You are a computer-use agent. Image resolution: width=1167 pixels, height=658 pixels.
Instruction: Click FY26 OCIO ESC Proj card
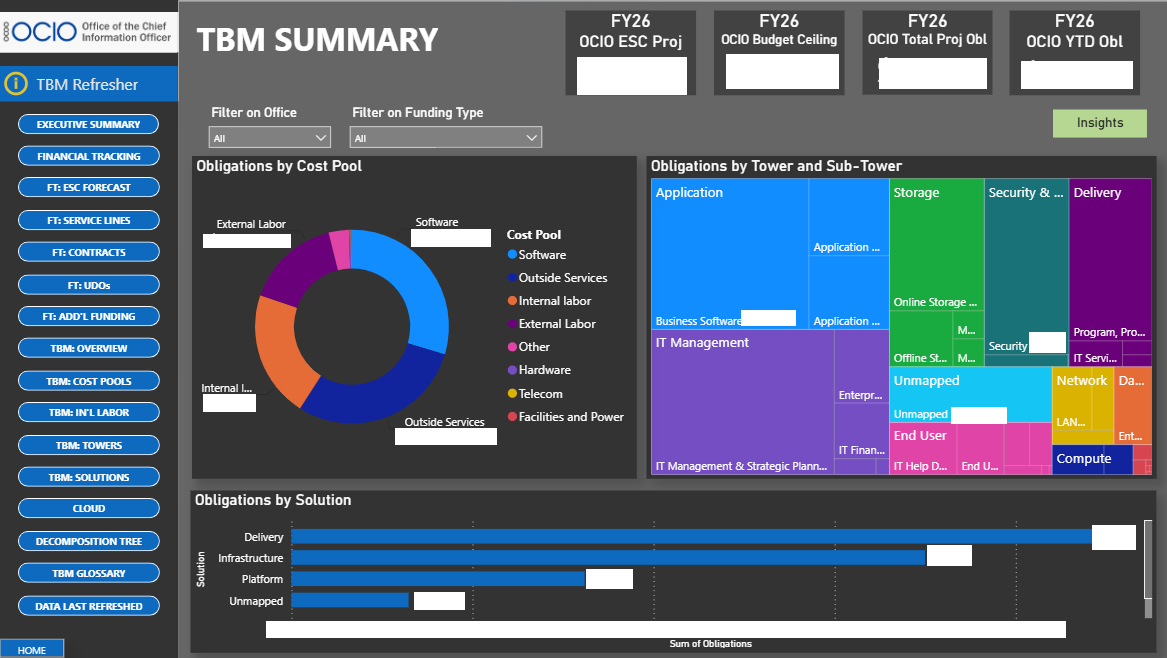630,53
